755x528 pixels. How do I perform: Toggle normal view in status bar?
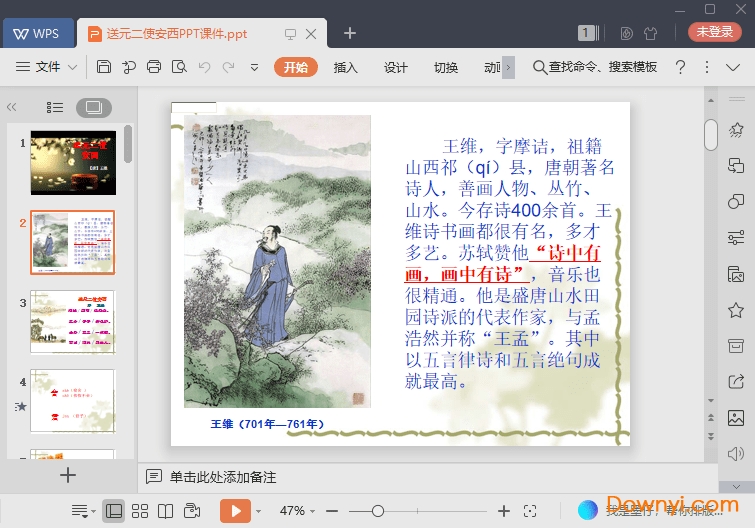point(114,511)
